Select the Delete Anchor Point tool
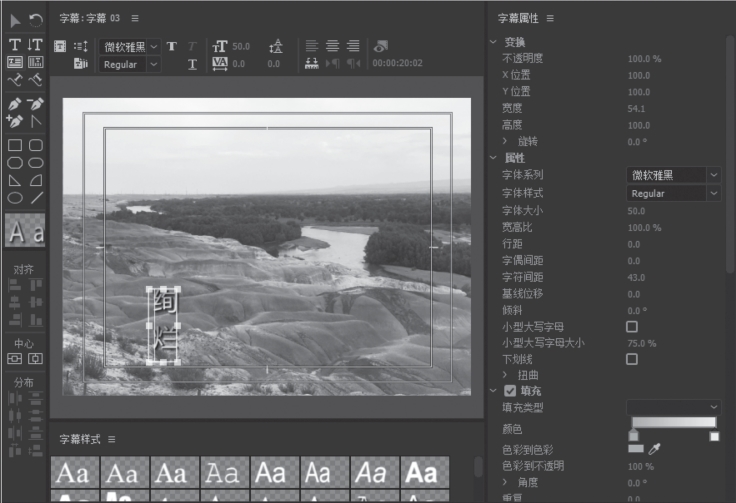The width and height of the screenshot is (736, 503). point(35,104)
